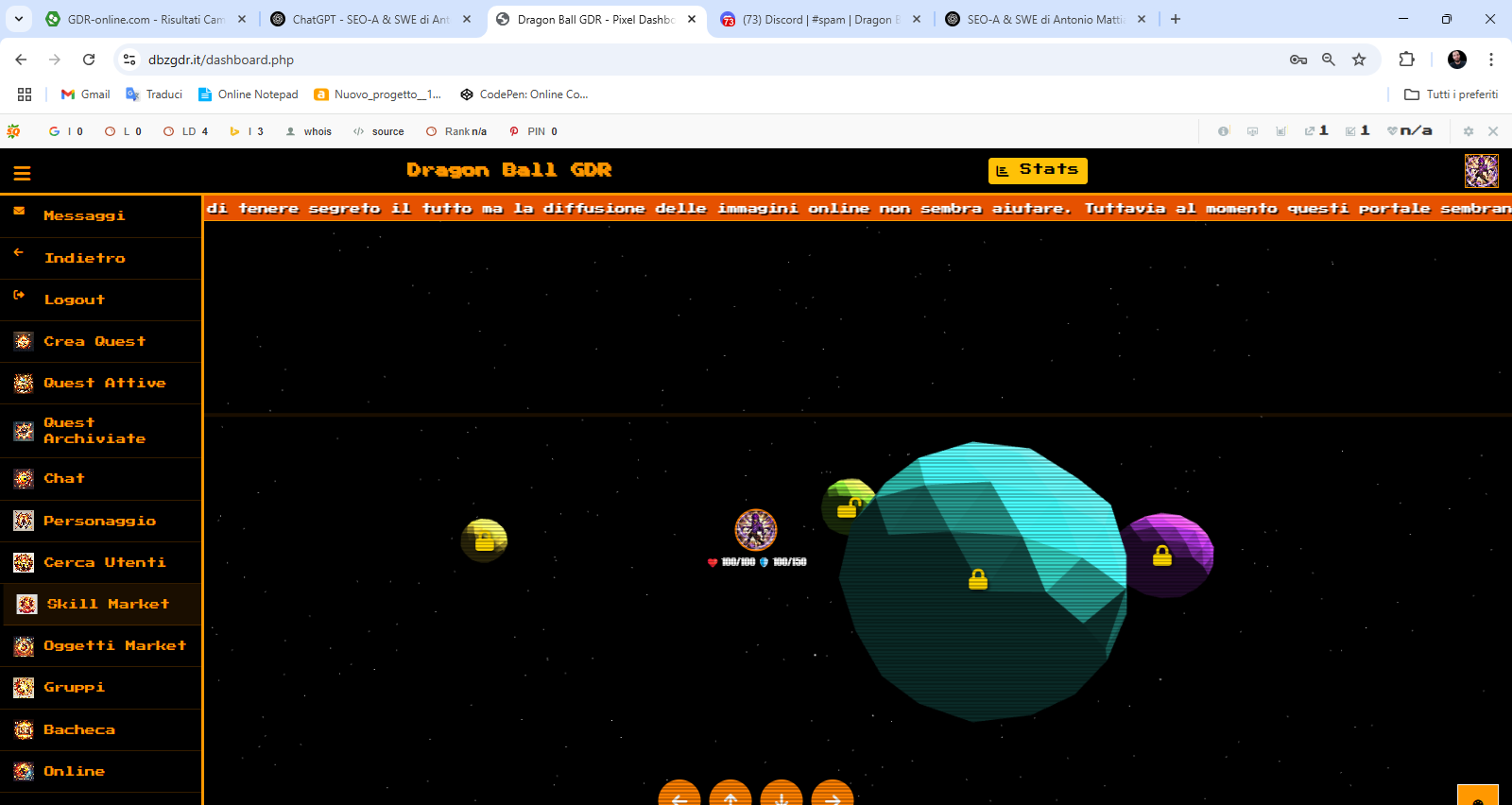The height and width of the screenshot is (805, 1512).
Task: Switch to the Discord #spam tab
Action: coord(821,19)
